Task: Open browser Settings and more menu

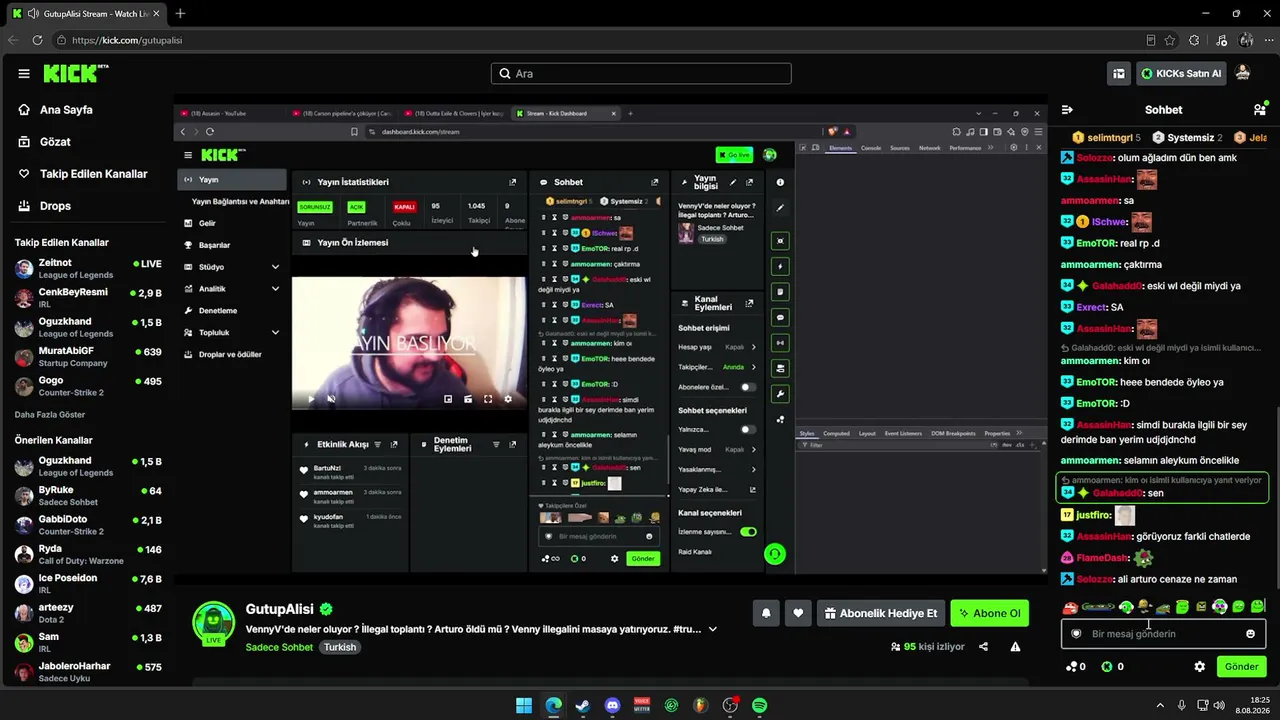Action: [x=1268, y=40]
